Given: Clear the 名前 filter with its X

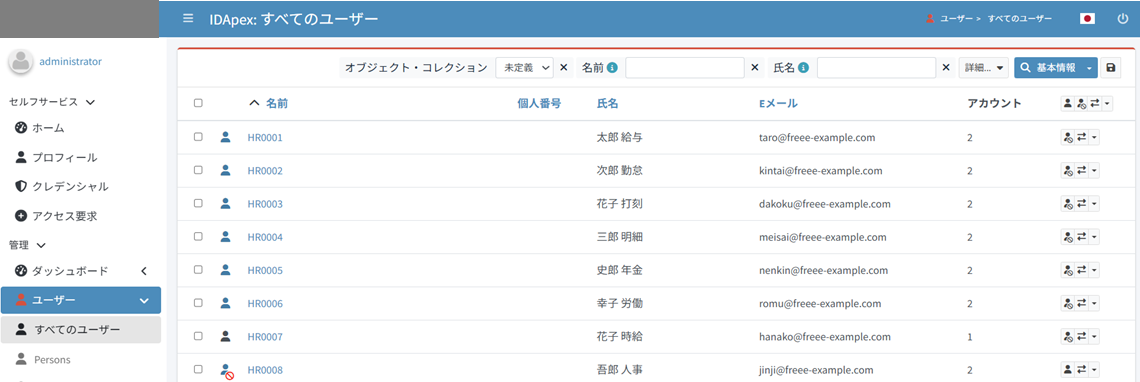Looking at the screenshot, I should coord(755,68).
